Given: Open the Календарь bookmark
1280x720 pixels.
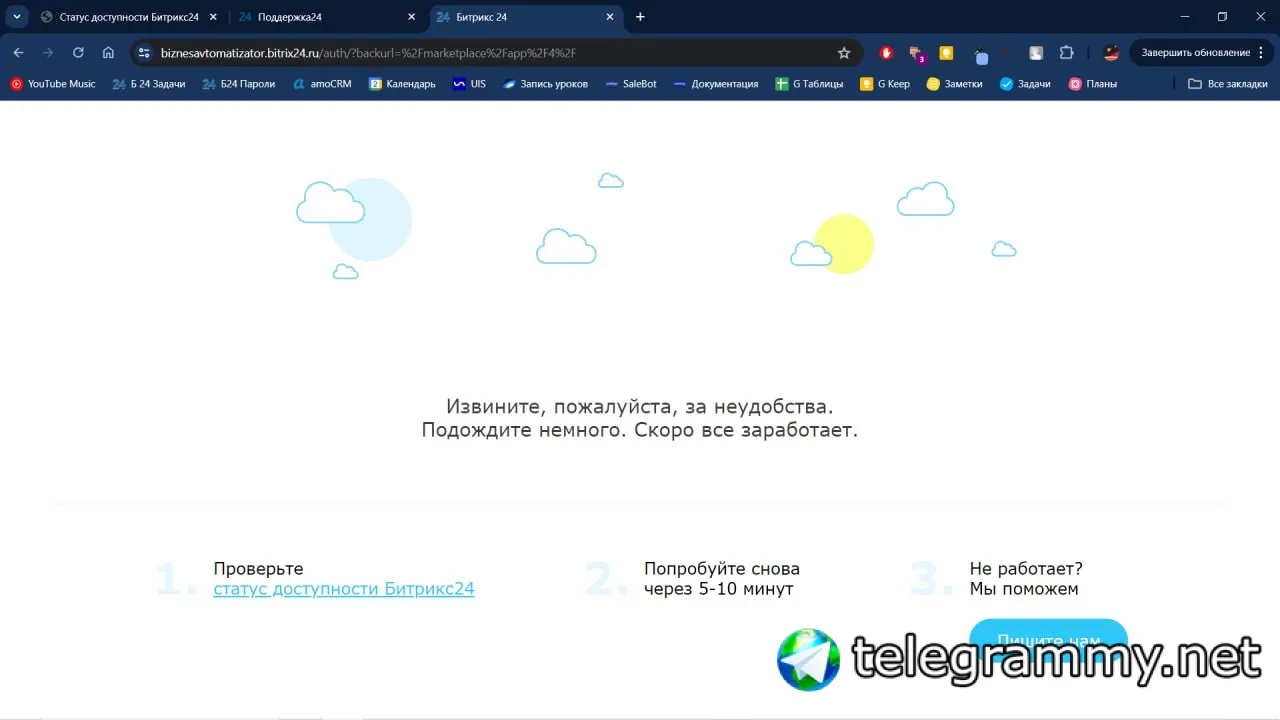Looking at the screenshot, I should tap(402, 84).
